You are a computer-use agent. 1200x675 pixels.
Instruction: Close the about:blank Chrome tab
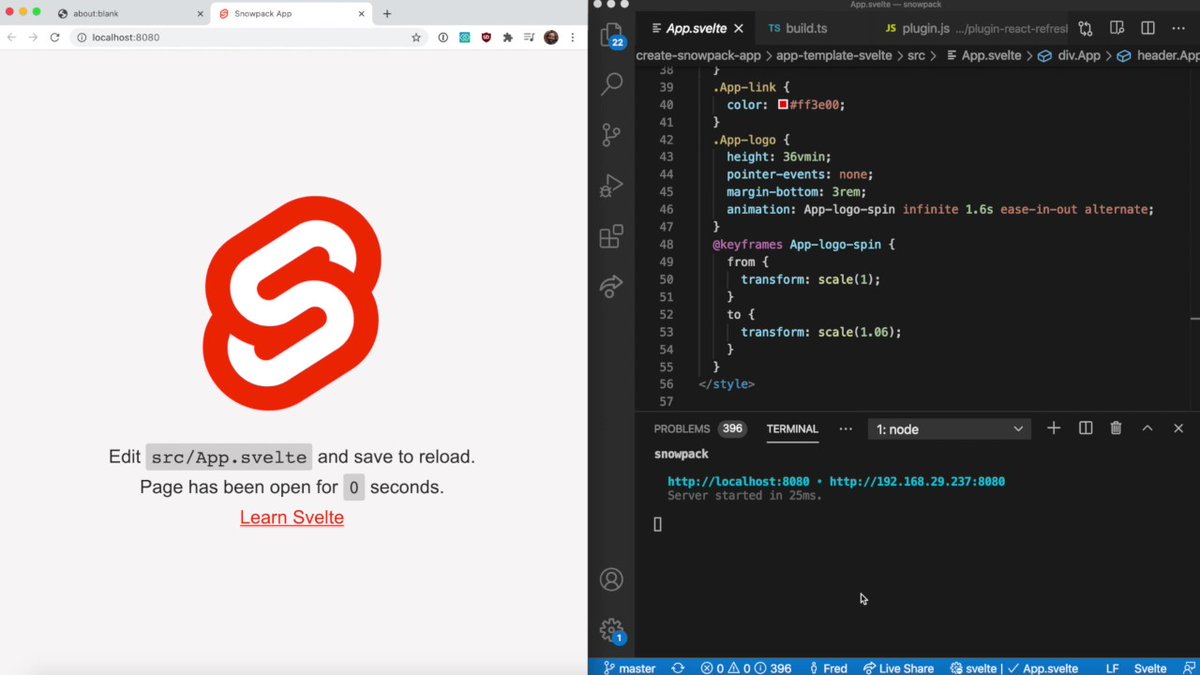pyautogui.click(x=199, y=14)
